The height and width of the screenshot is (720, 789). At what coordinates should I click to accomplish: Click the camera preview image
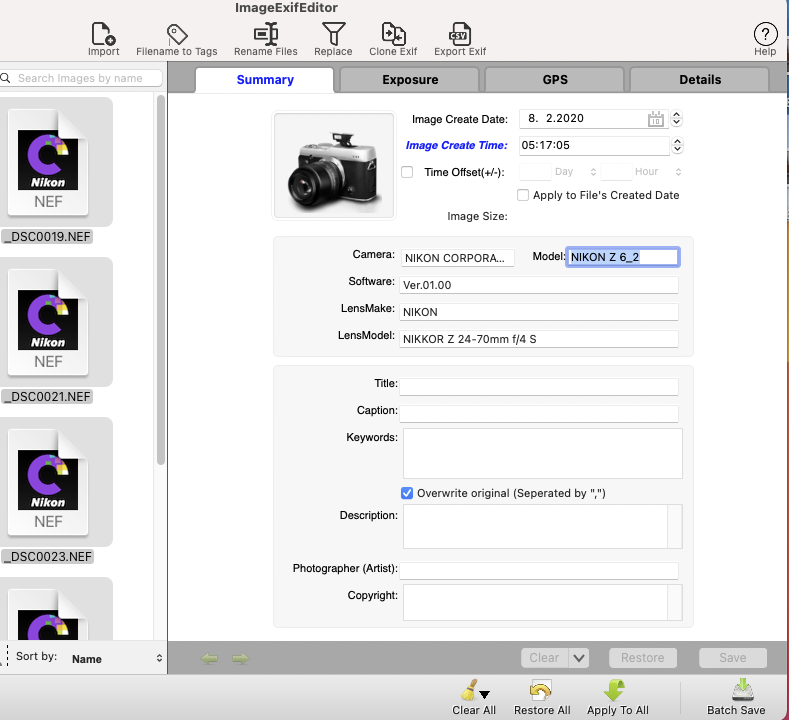(x=334, y=166)
